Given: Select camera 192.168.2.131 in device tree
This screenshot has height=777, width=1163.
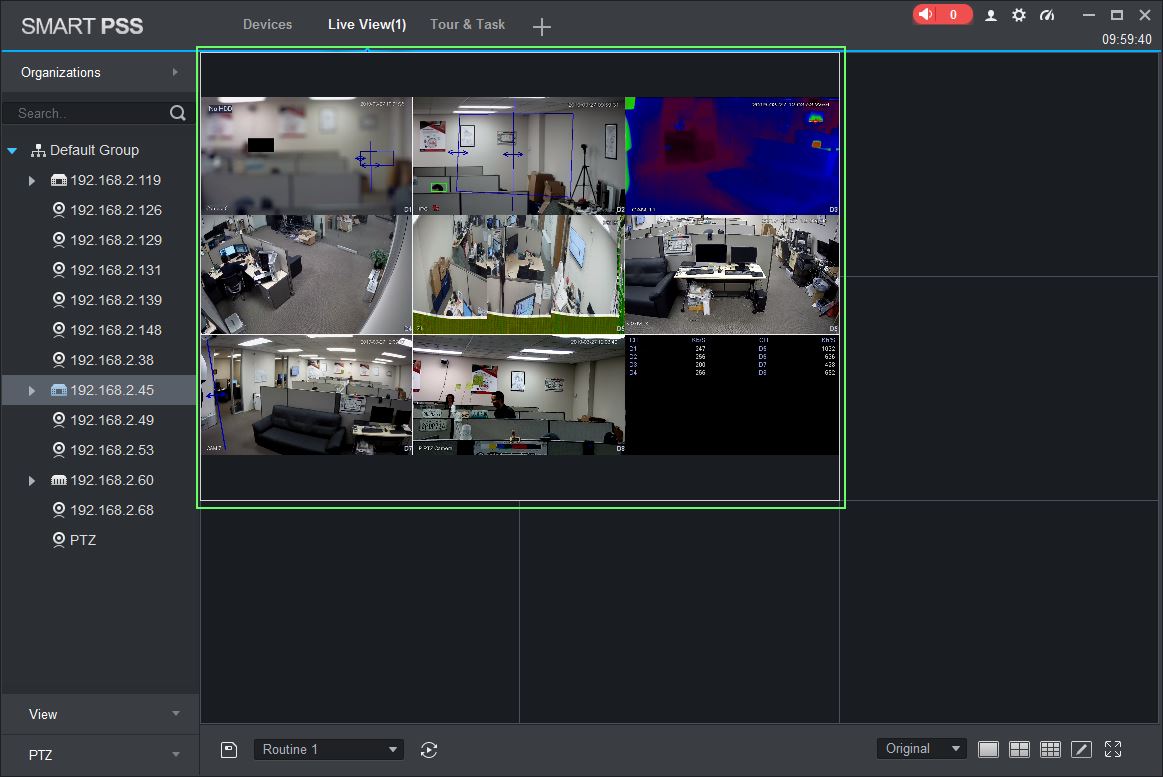Looking at the screenshot, I should 115,270.
